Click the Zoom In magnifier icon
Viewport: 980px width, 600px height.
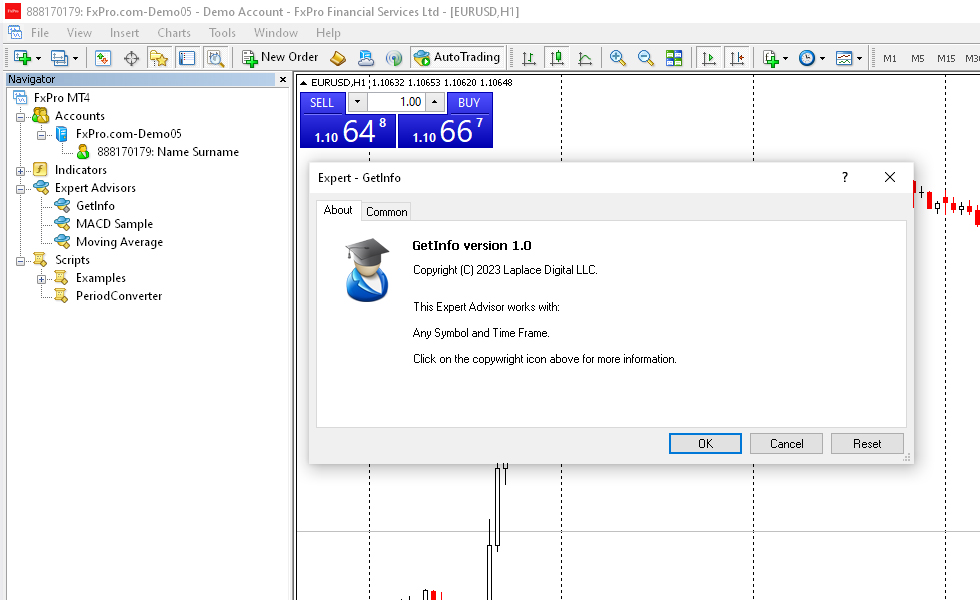[x=618, y=58]
